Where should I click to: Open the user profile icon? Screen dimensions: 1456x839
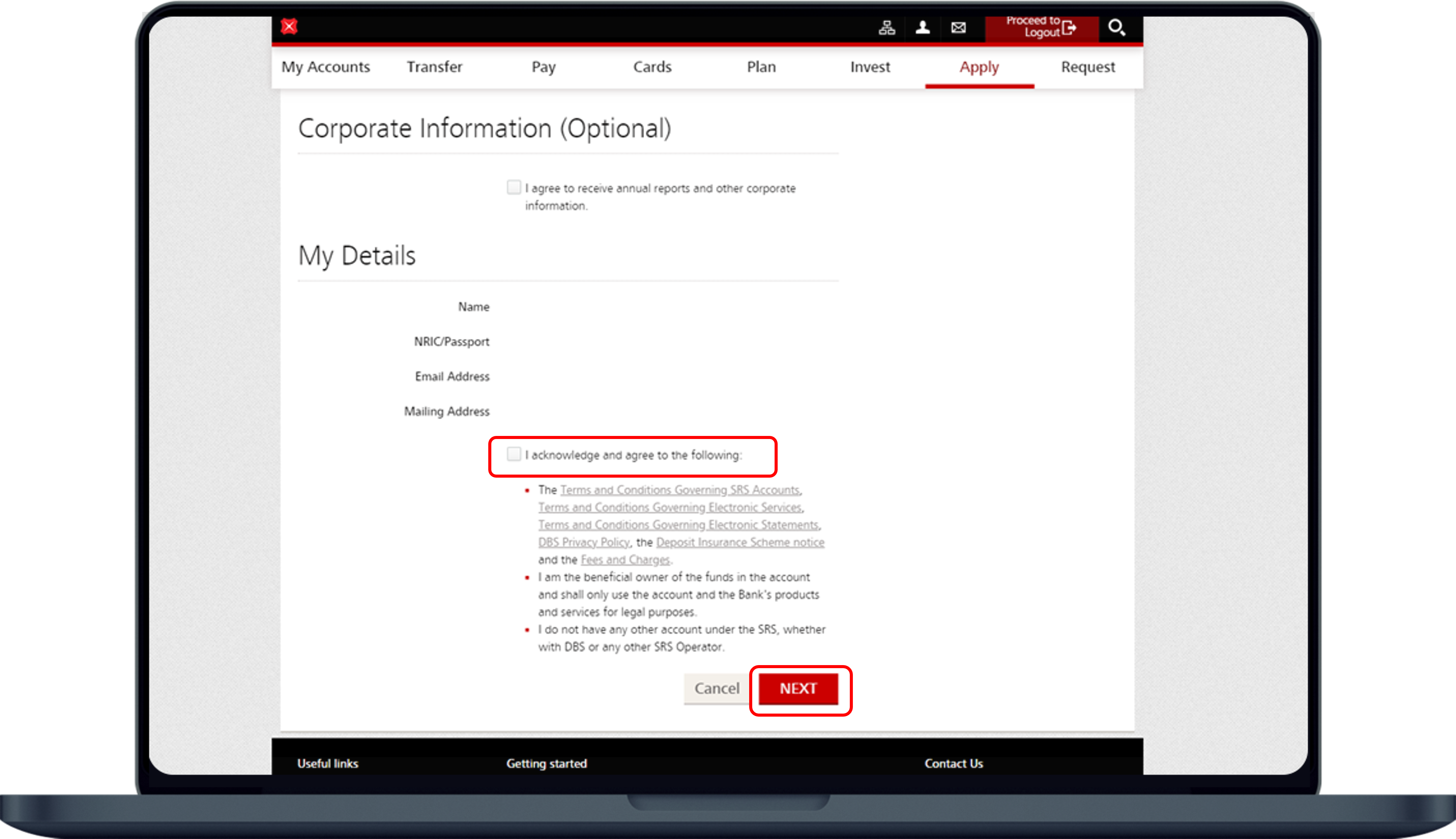point(923,27)
